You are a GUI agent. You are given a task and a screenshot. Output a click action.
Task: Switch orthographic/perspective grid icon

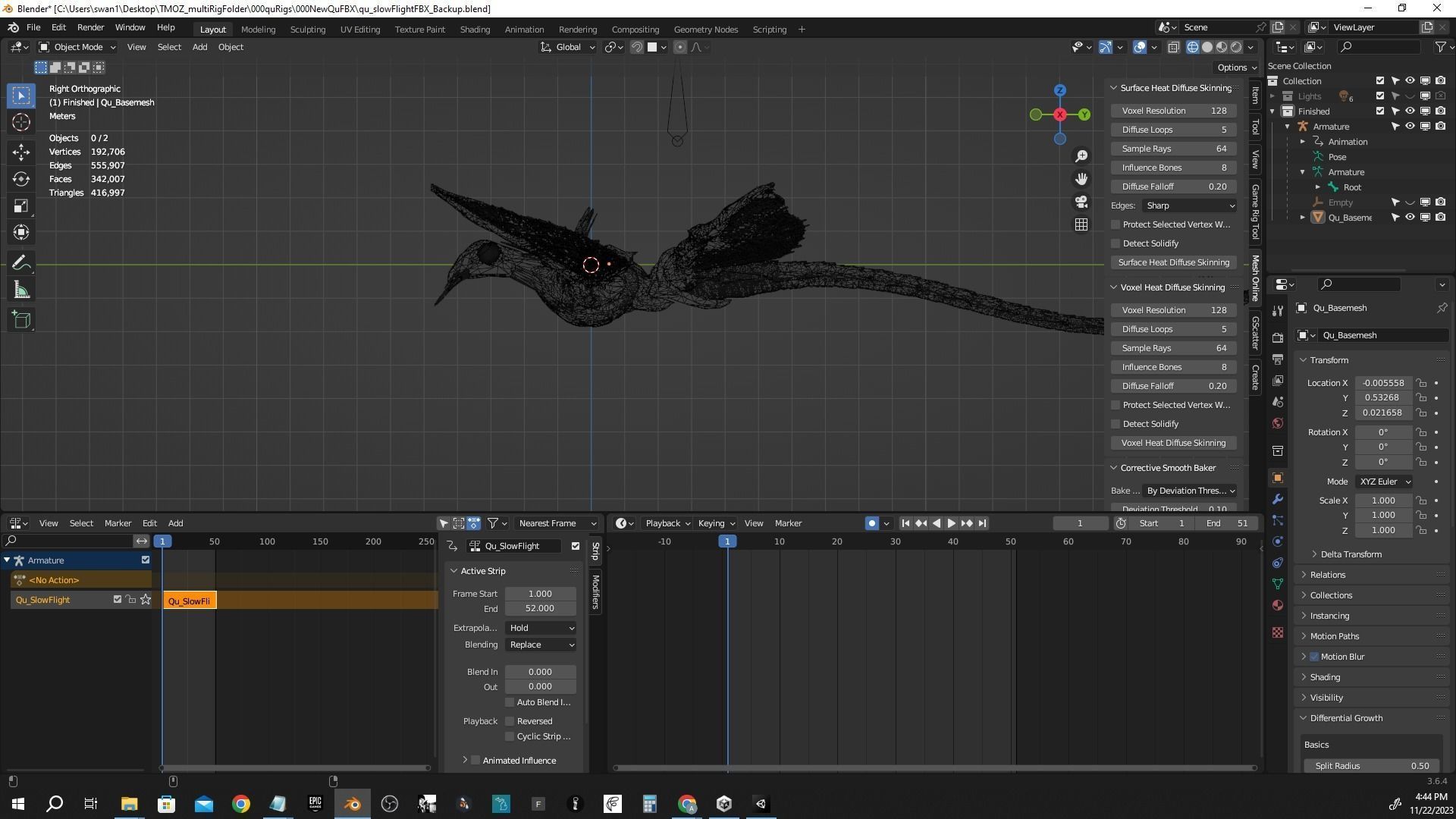click(1081, 224)
